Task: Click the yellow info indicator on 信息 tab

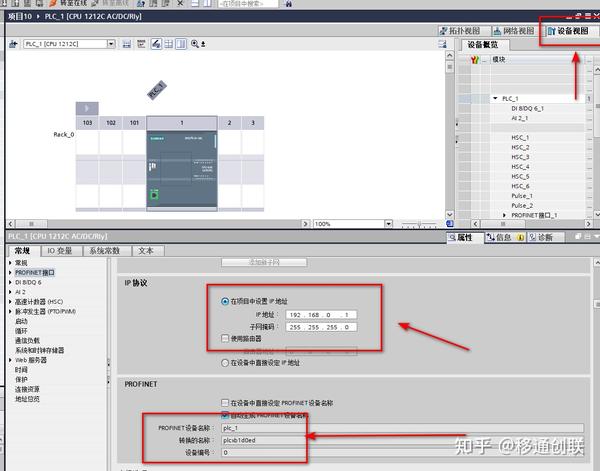Action: pos(520,238)
